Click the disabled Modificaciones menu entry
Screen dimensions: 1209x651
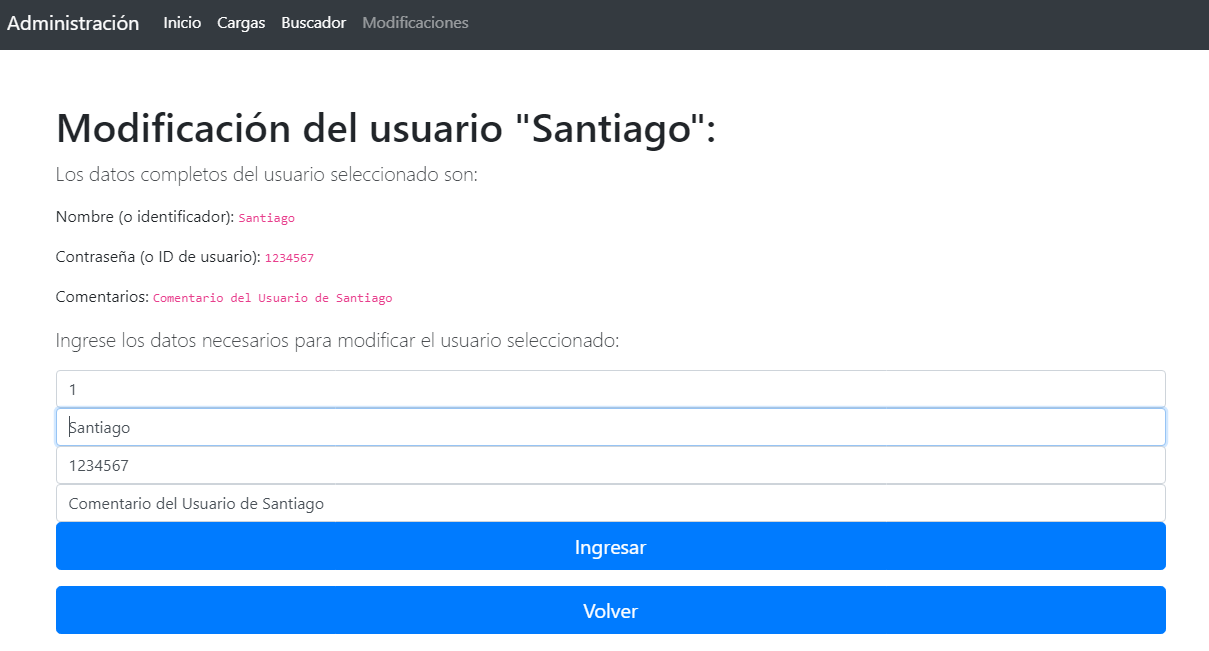click(415, 22)
